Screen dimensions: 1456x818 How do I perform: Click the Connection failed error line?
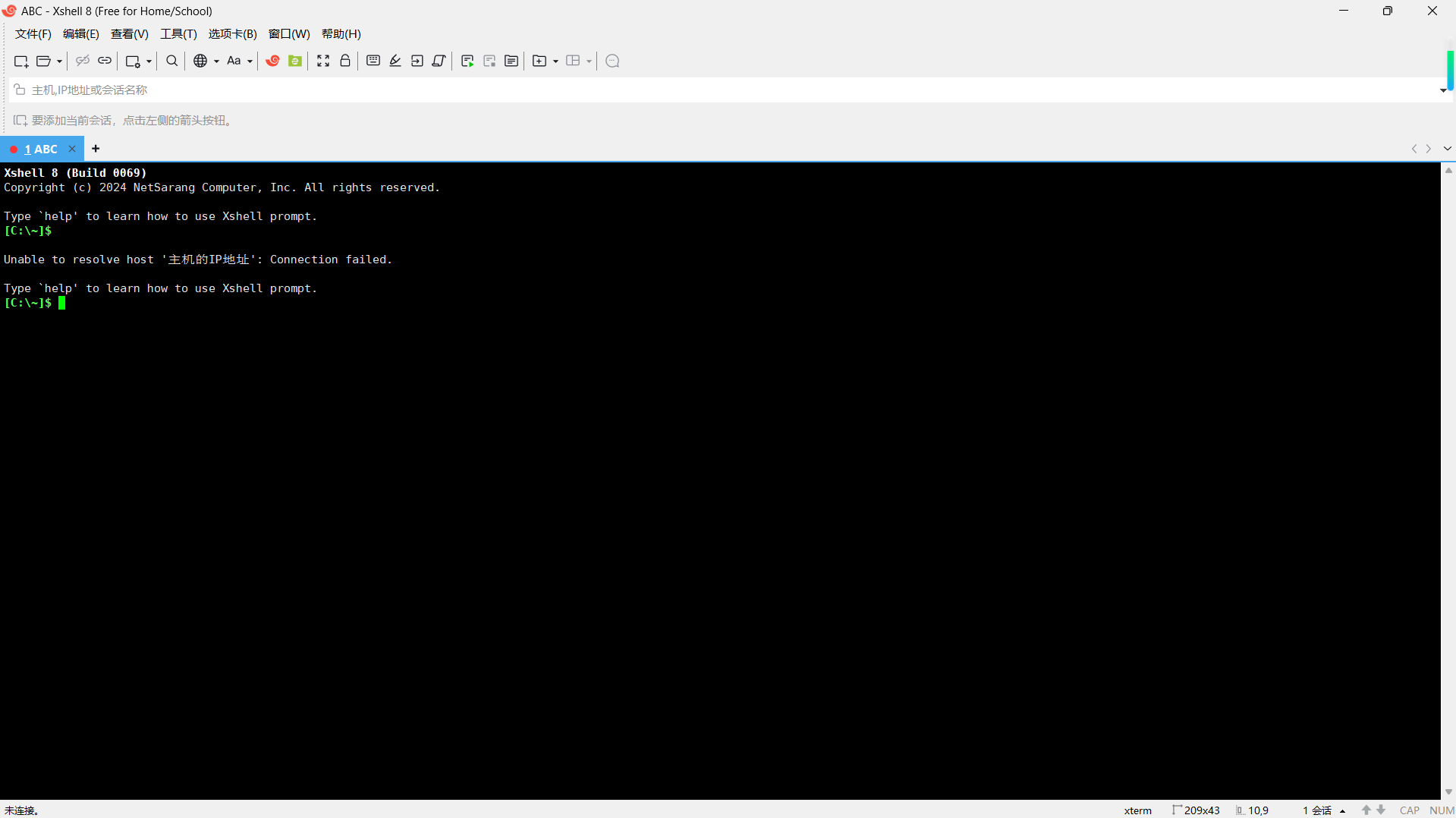[198, 260]
